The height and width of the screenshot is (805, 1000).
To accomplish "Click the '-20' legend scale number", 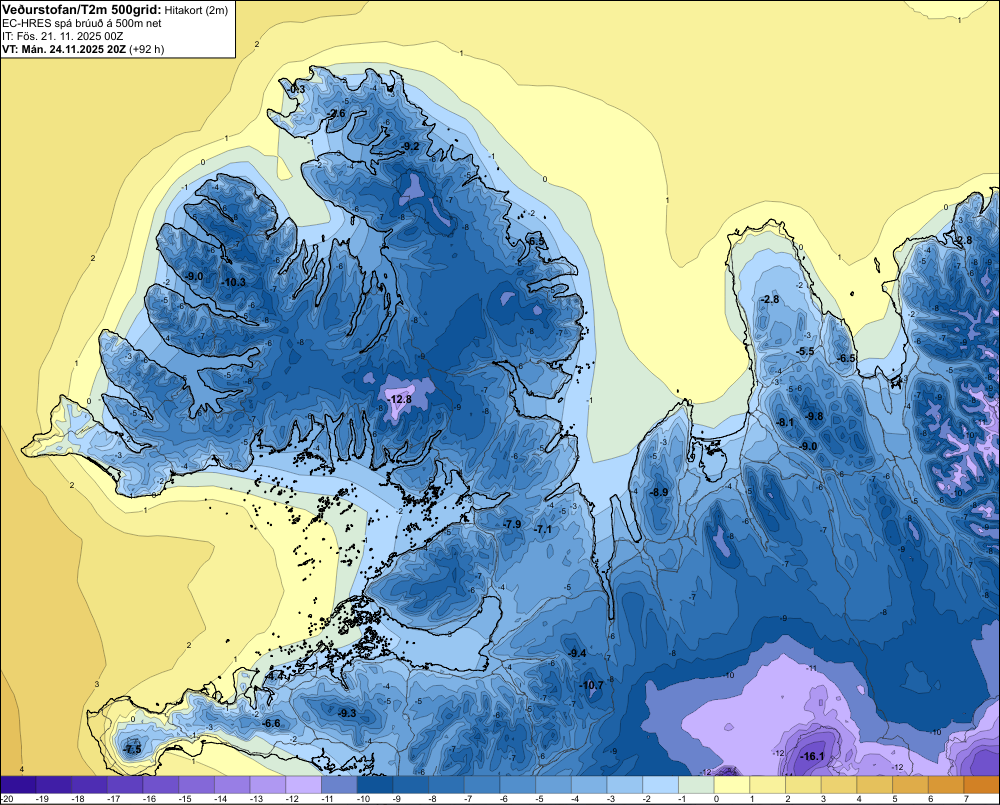I will [x=7, y=799].
